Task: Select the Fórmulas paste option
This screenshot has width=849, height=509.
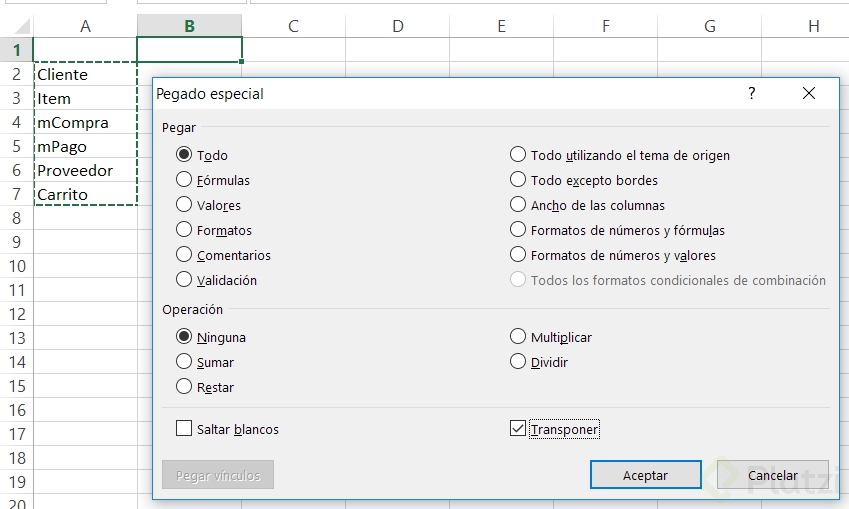Action: [184, 180]
